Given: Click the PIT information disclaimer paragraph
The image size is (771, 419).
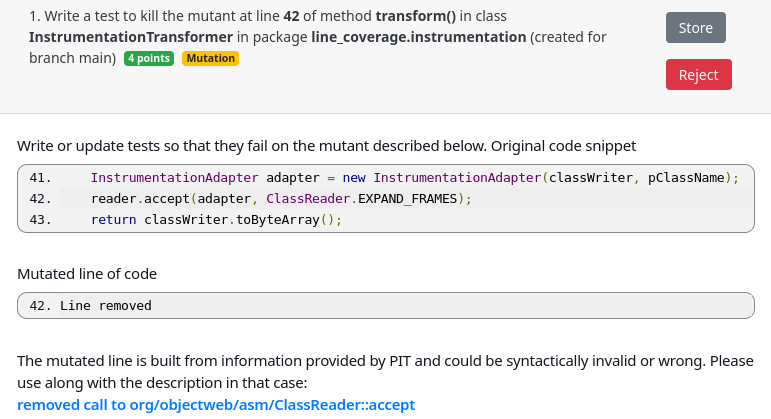Looking at the screenshot, I should pos(385,371).
